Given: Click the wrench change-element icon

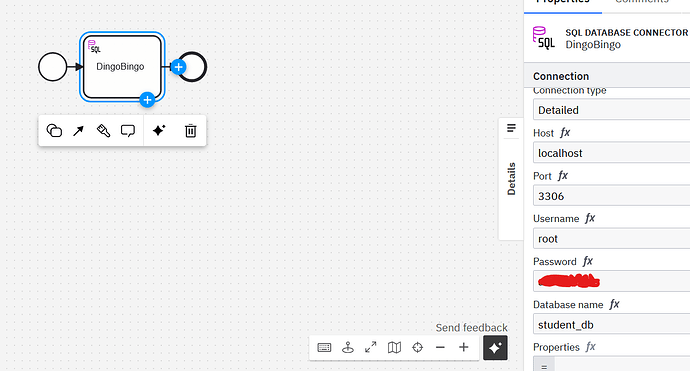Looking at the screenshot, I should (103, 131).
